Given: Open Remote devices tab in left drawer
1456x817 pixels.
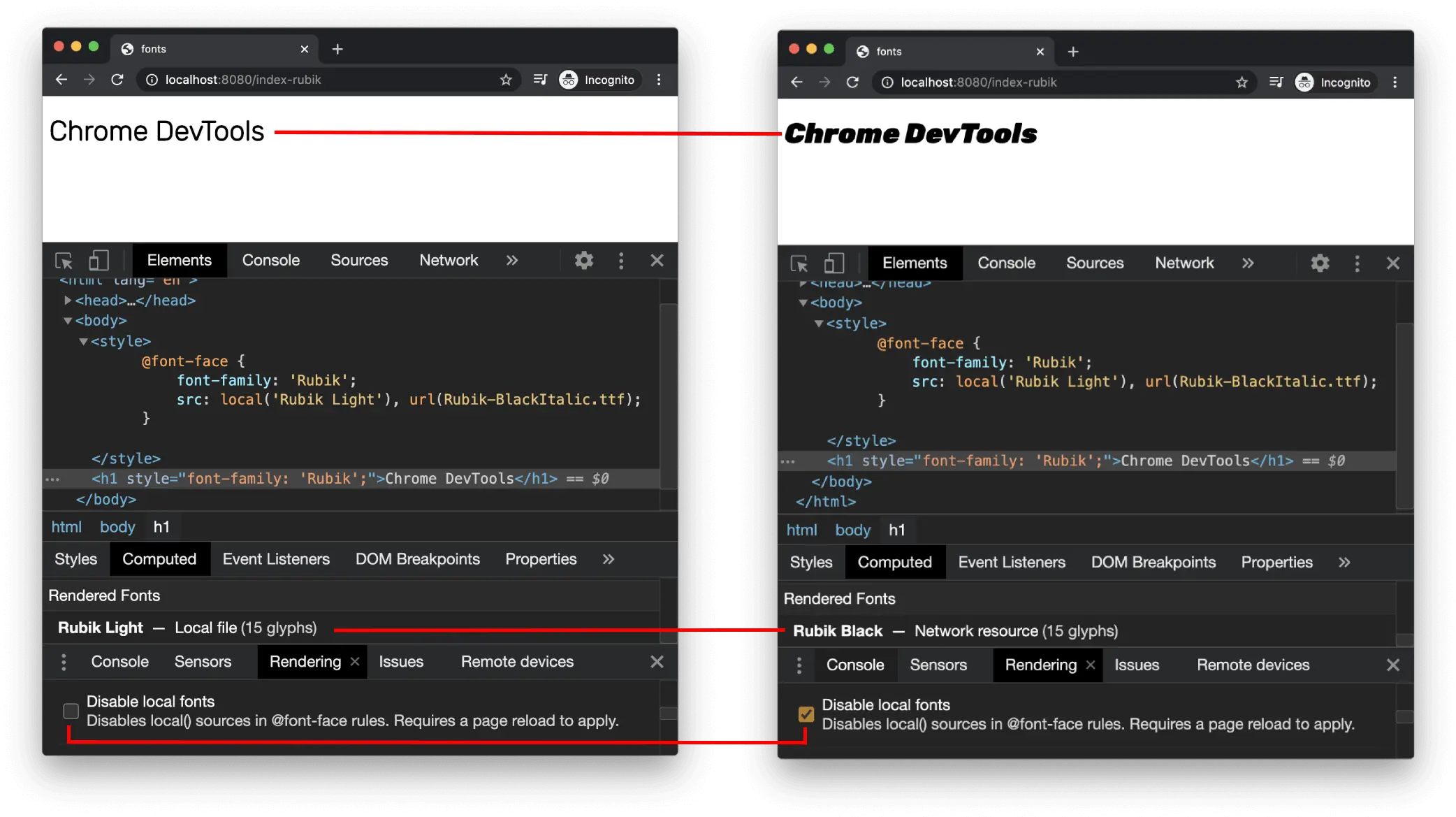Looking at the screenshot, I should [x=517, y=662].
